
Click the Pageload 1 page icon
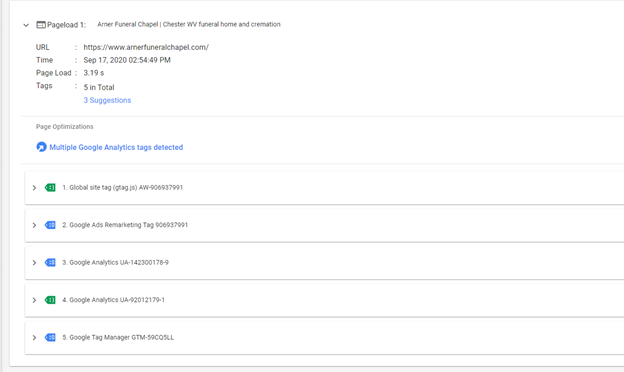(41, 25)
